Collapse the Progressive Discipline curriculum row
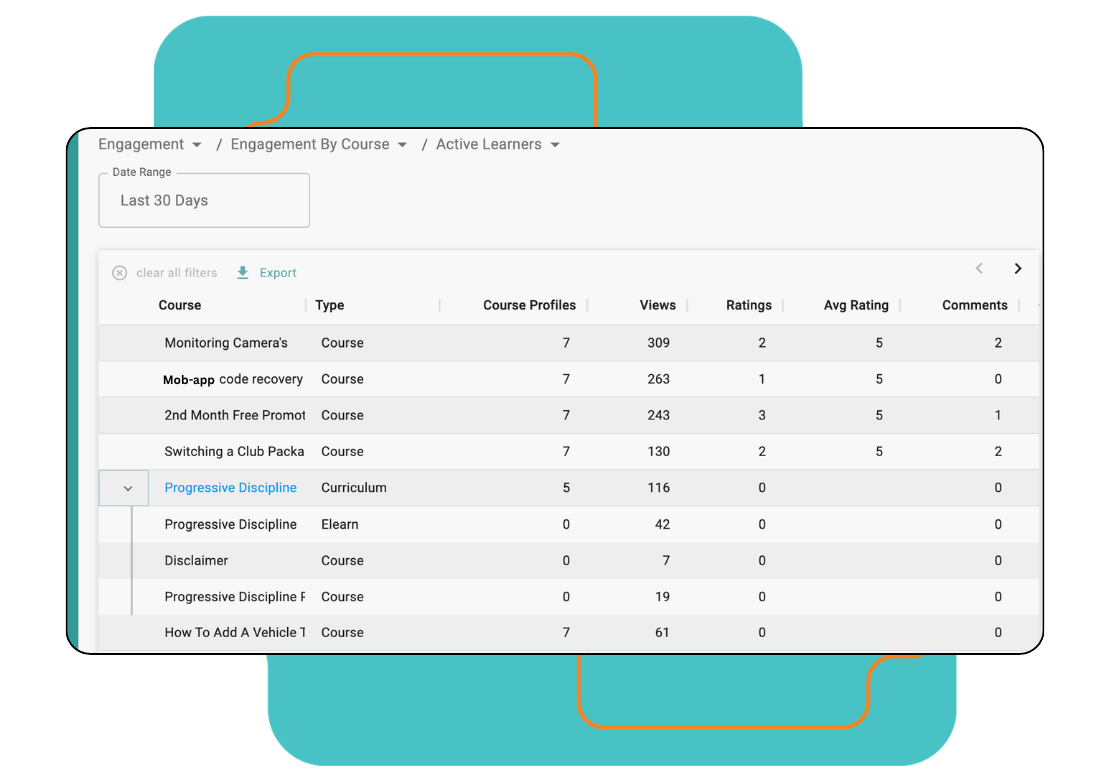Screen dimensions: 1110x782 pos(127,489)
